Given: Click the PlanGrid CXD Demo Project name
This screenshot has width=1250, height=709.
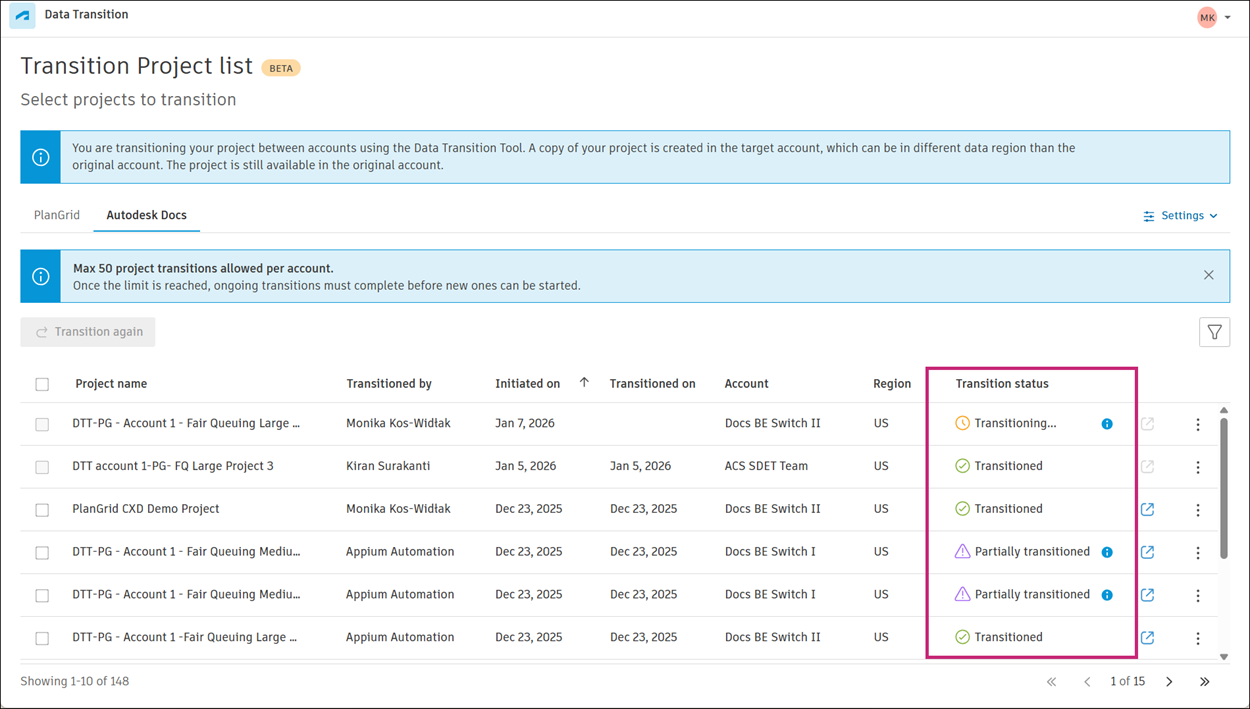Looking at the screenshot, I should pyautogui.click(x=146, y=509).
